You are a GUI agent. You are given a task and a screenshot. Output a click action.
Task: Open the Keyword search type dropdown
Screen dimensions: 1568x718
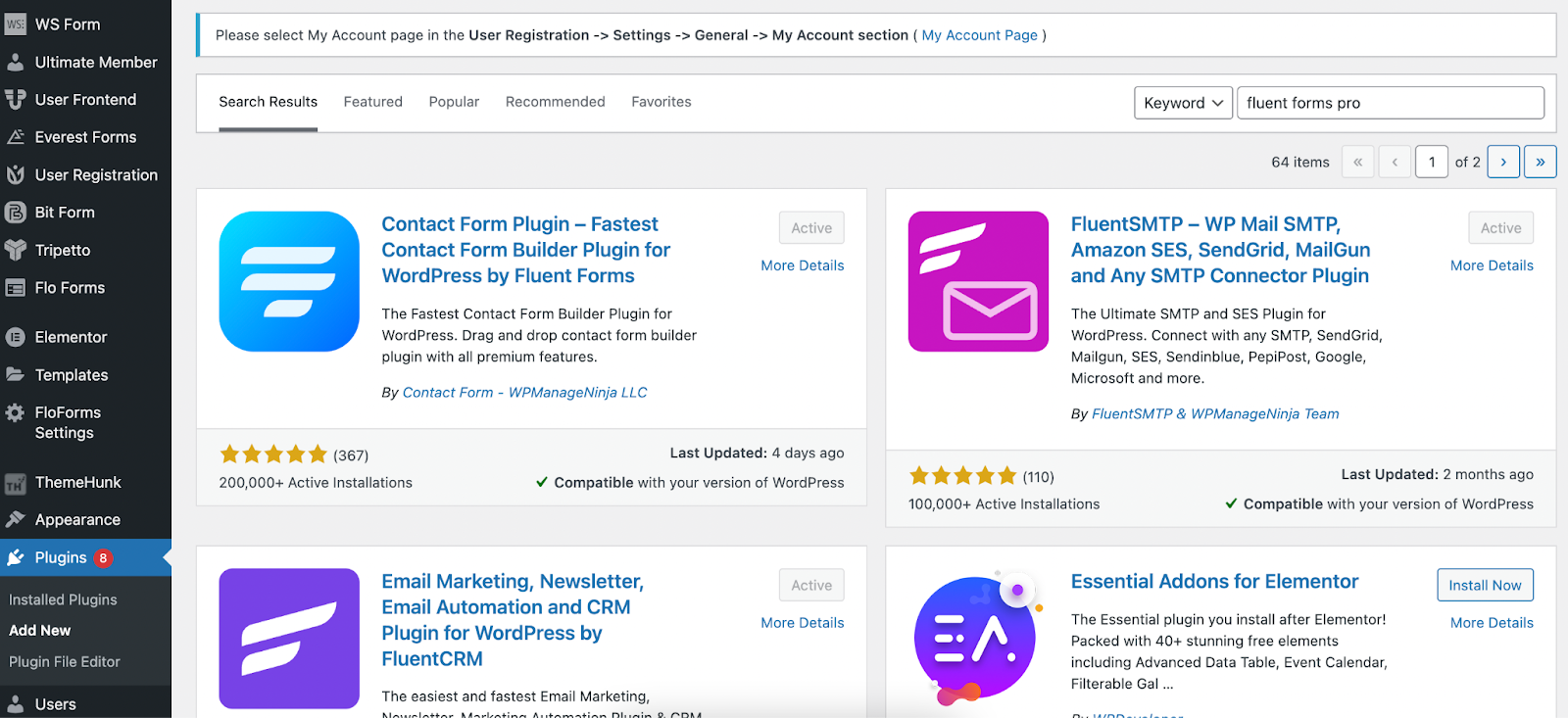[1183, 103]
